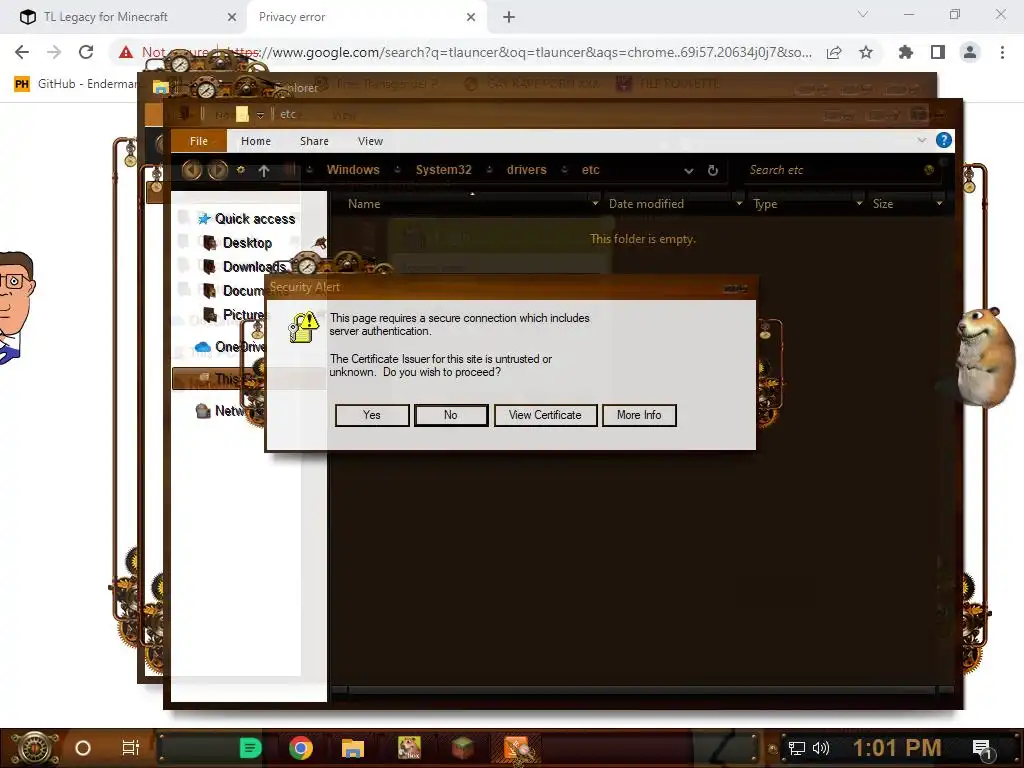Open Chrome extensions puzzle icon
This screenshot has width=1024, height=768.
[906, 52]
